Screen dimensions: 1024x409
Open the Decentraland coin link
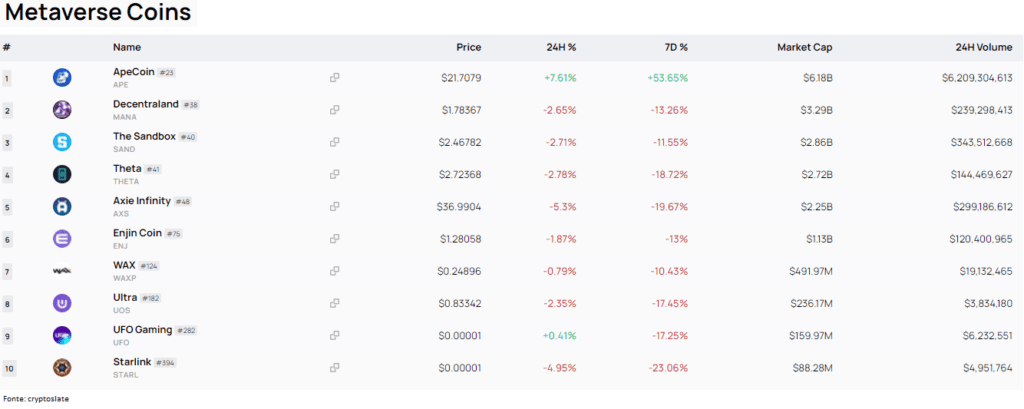(x=146, y=104)
